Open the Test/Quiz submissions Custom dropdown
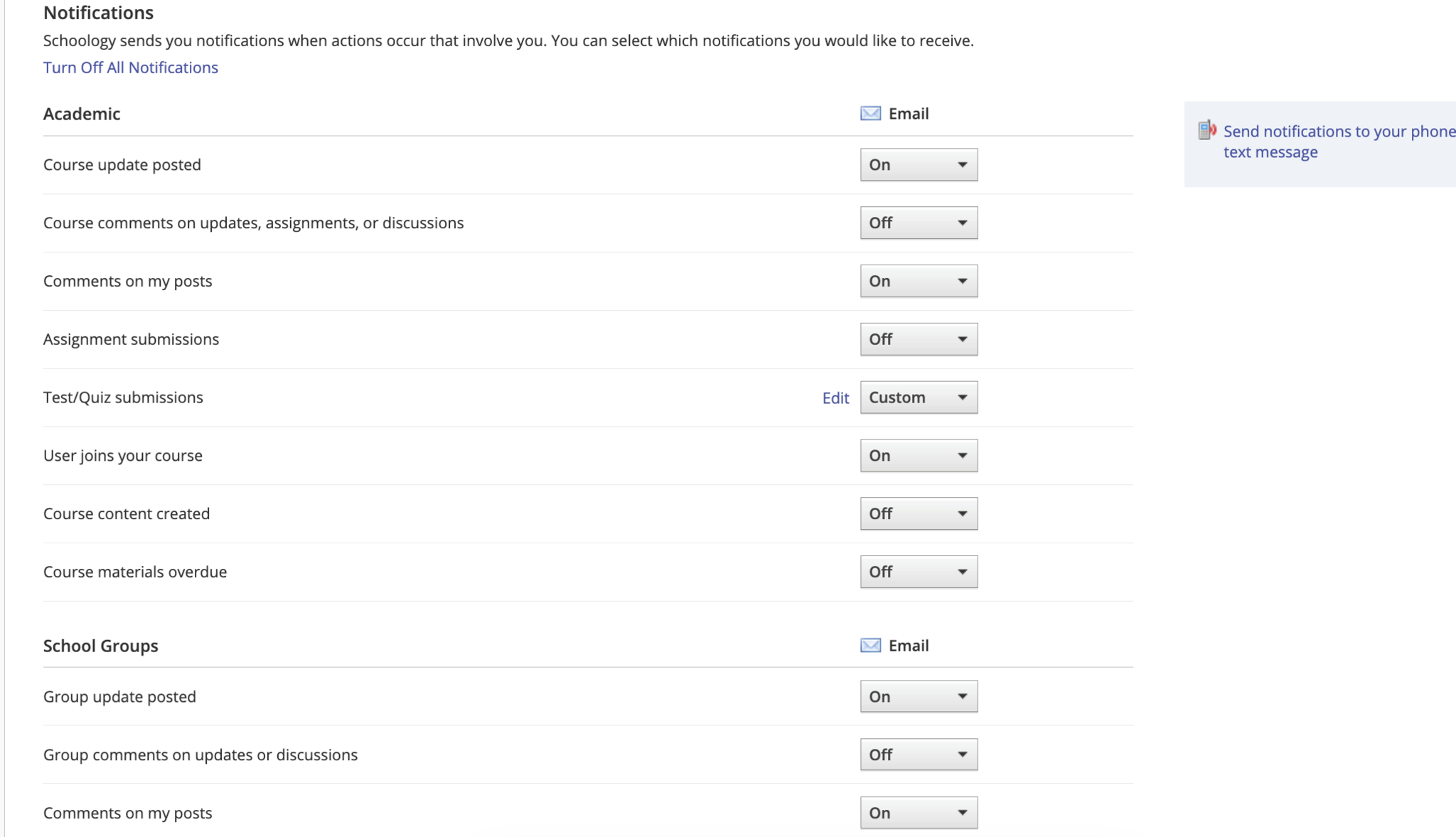Image resolution: width=1456 pixels, height=837 pixels. [919, 398]
